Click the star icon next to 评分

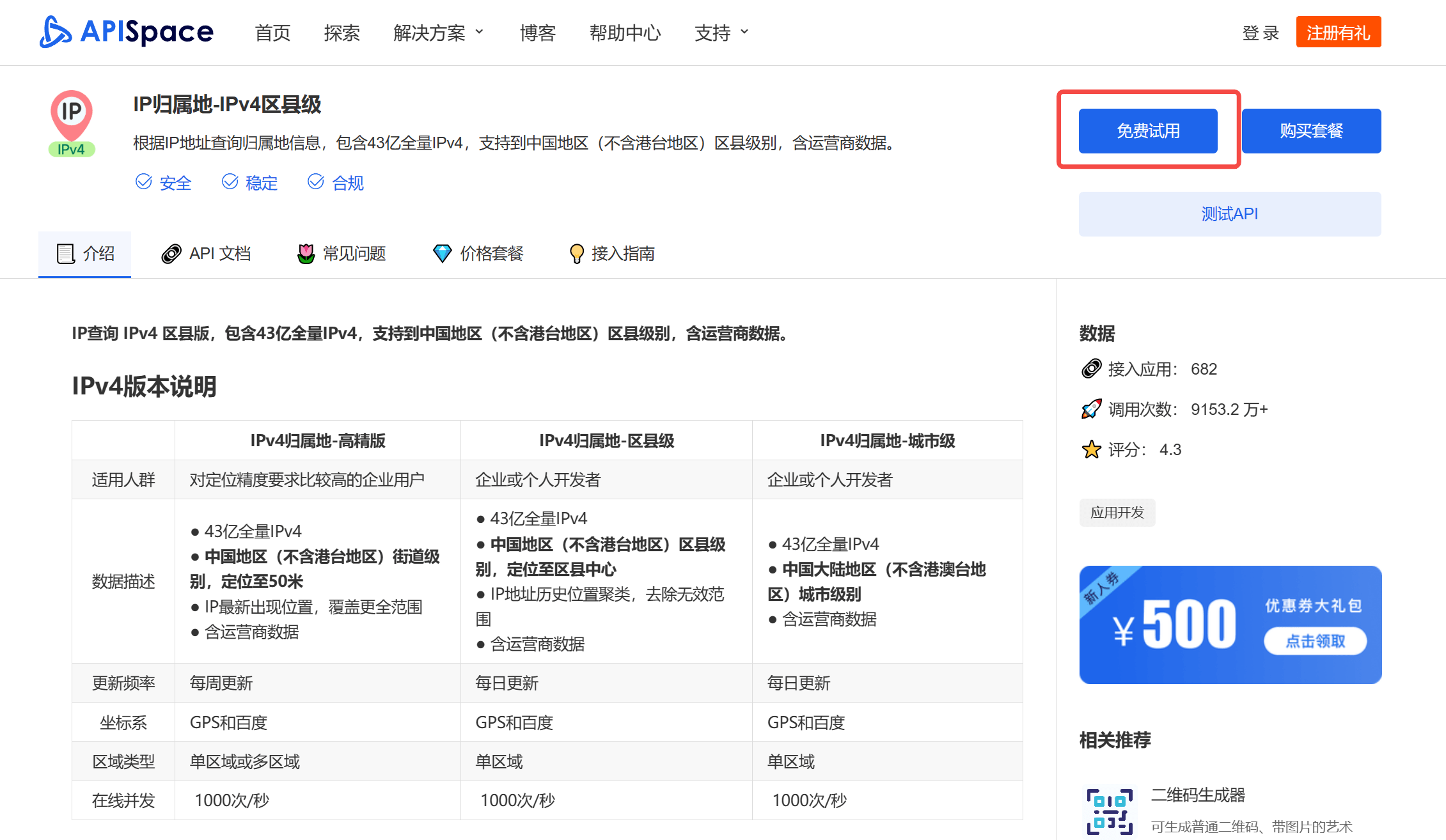point(1091,449)
